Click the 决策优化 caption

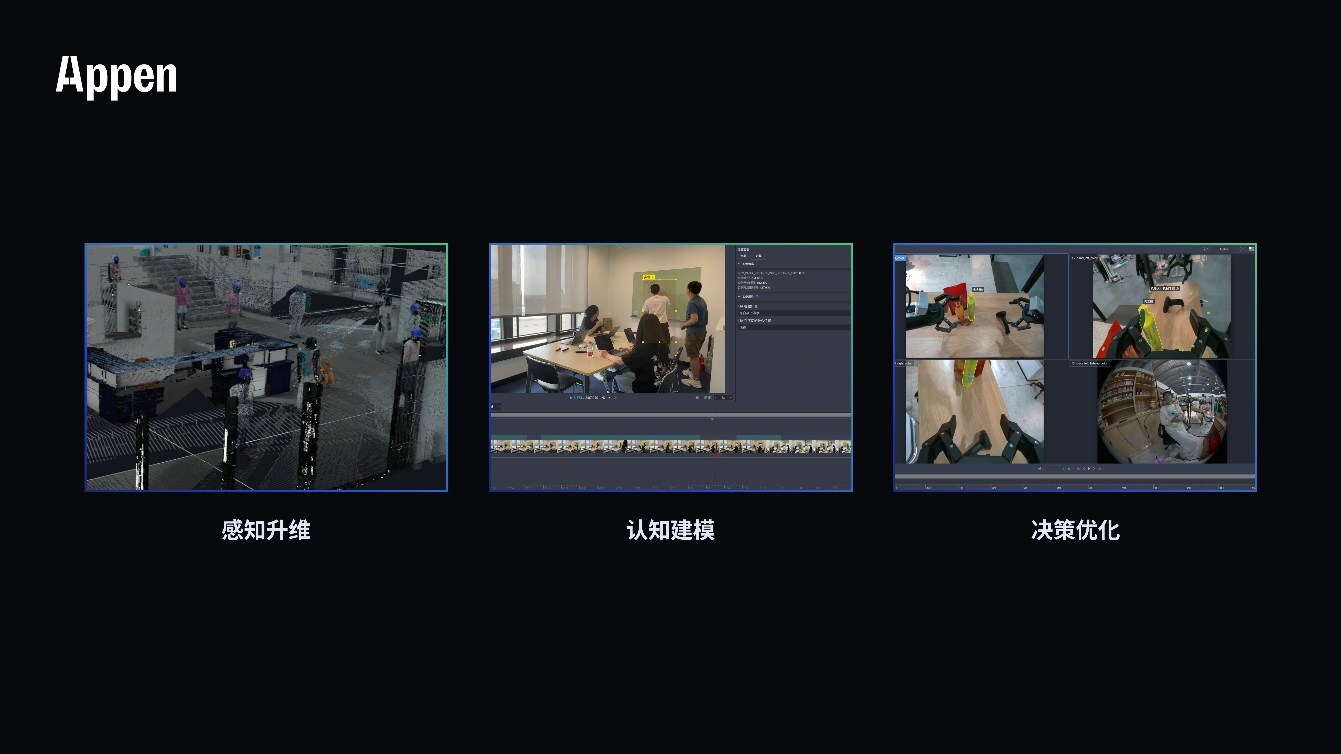[1075, 530]
